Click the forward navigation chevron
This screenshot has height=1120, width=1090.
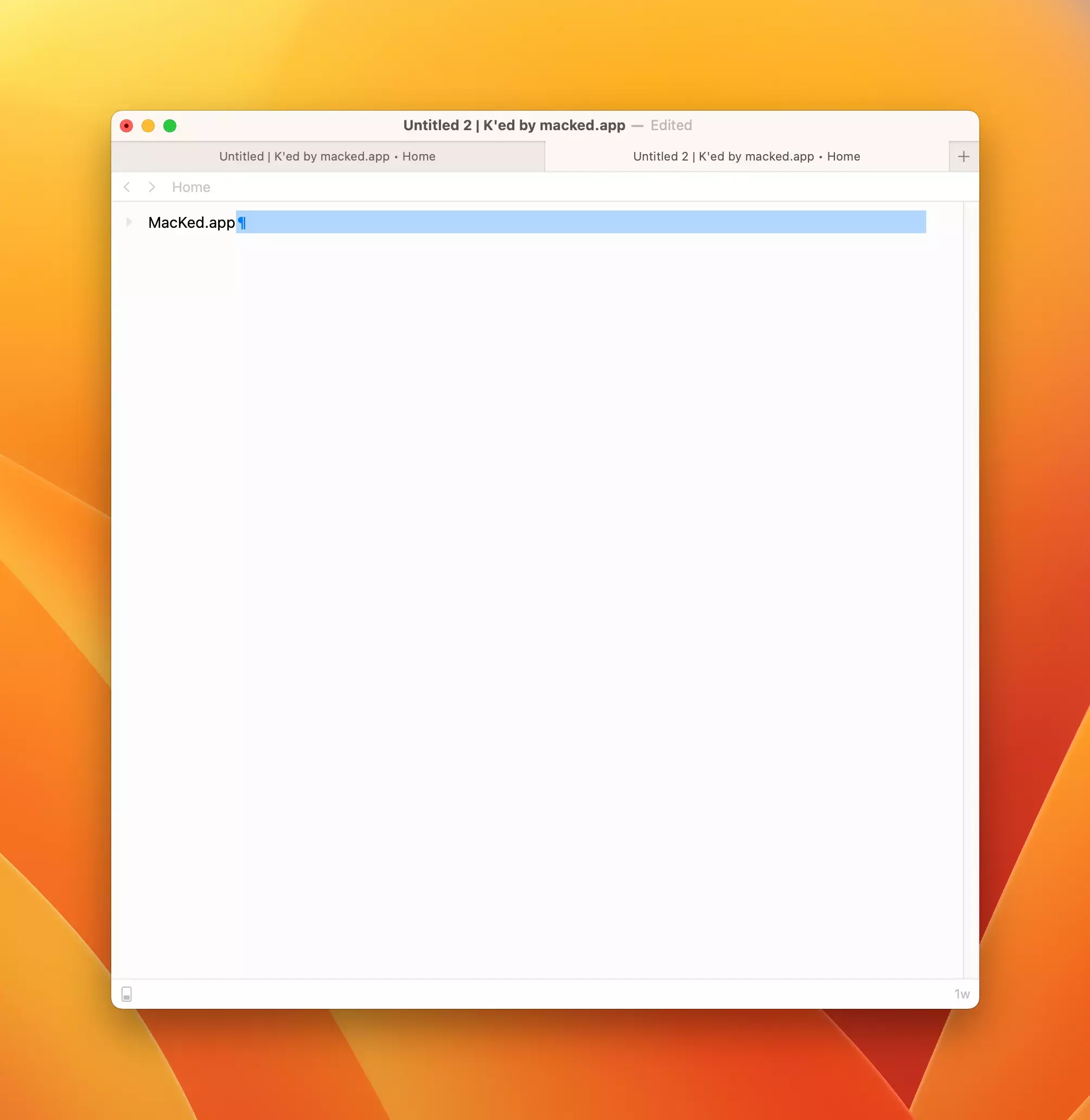click(152, 187)
